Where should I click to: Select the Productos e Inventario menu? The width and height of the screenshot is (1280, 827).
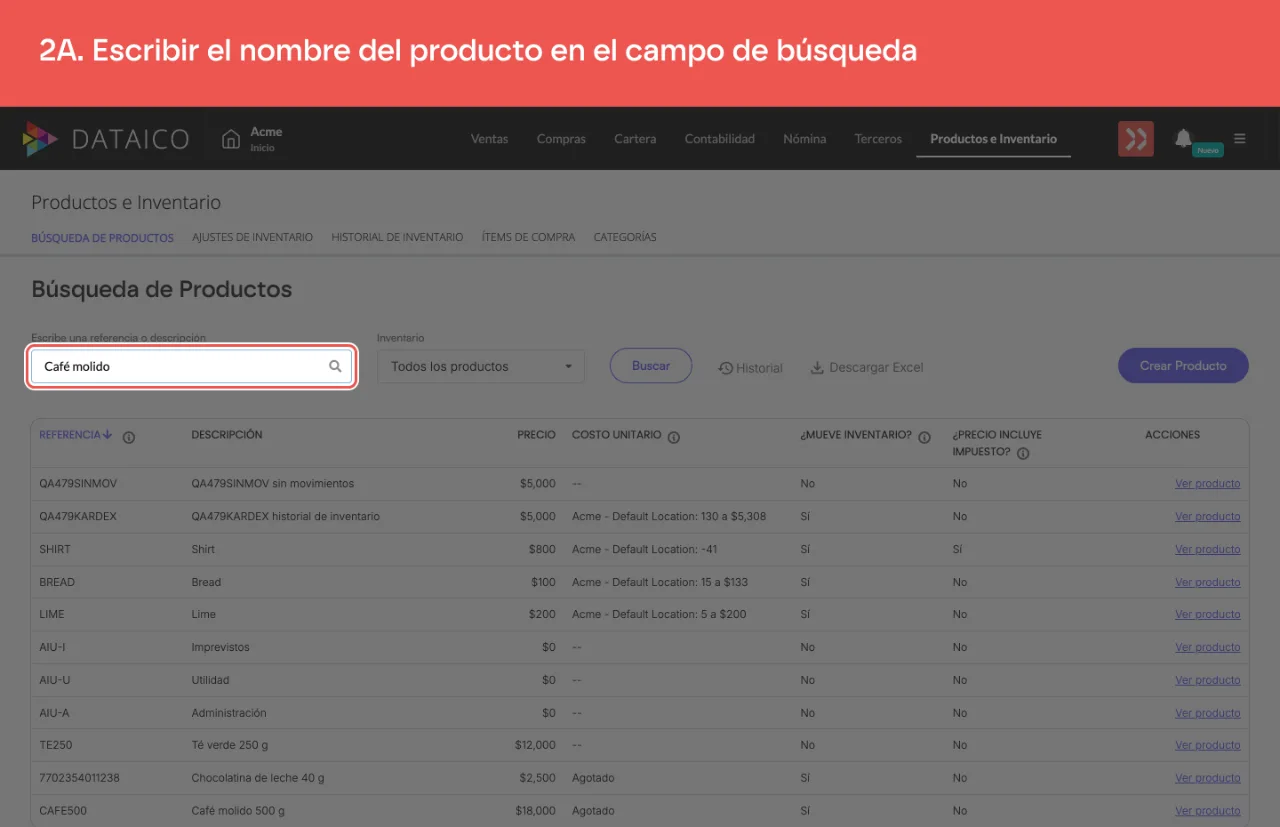tap(993, 139)
